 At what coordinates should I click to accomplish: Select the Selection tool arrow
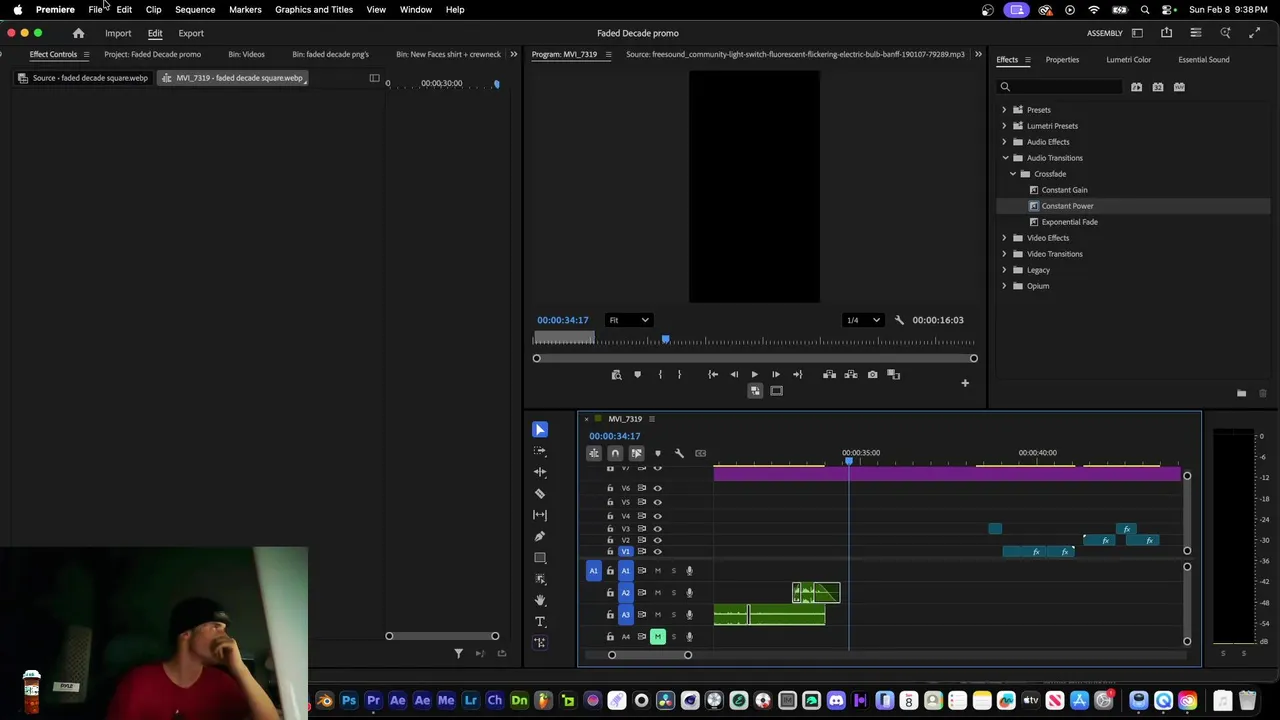[x=540, y=430]
